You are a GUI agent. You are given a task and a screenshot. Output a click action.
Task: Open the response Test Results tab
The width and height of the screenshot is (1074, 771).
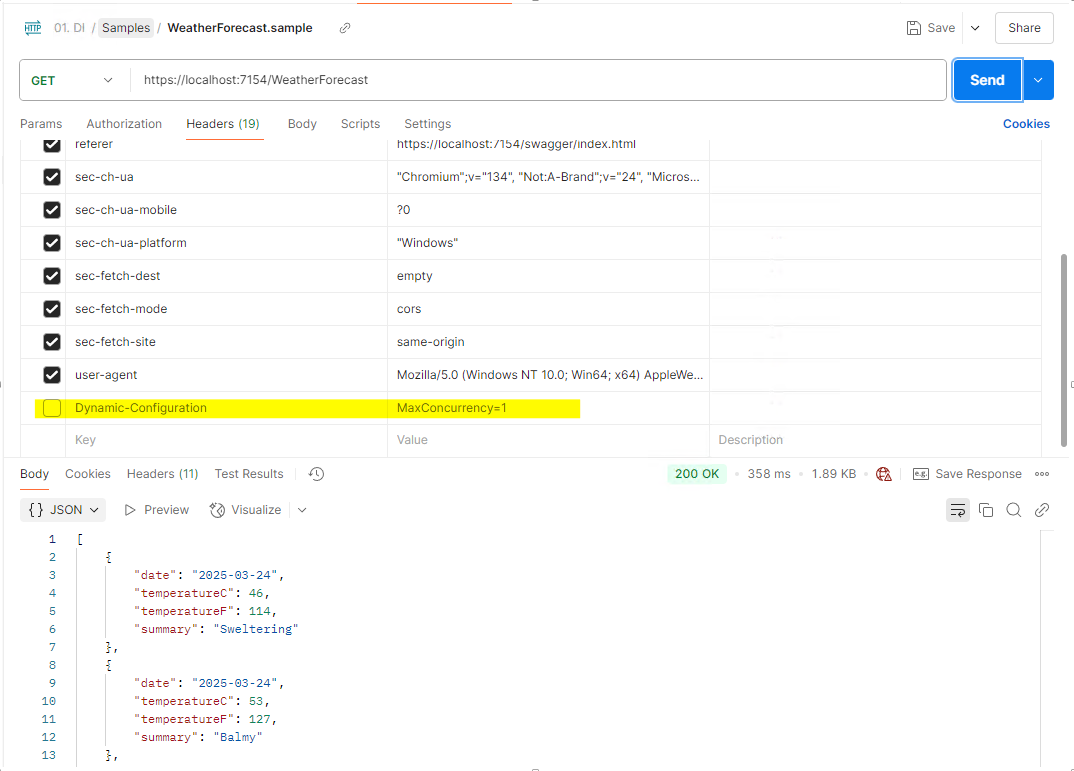point(249,474)
